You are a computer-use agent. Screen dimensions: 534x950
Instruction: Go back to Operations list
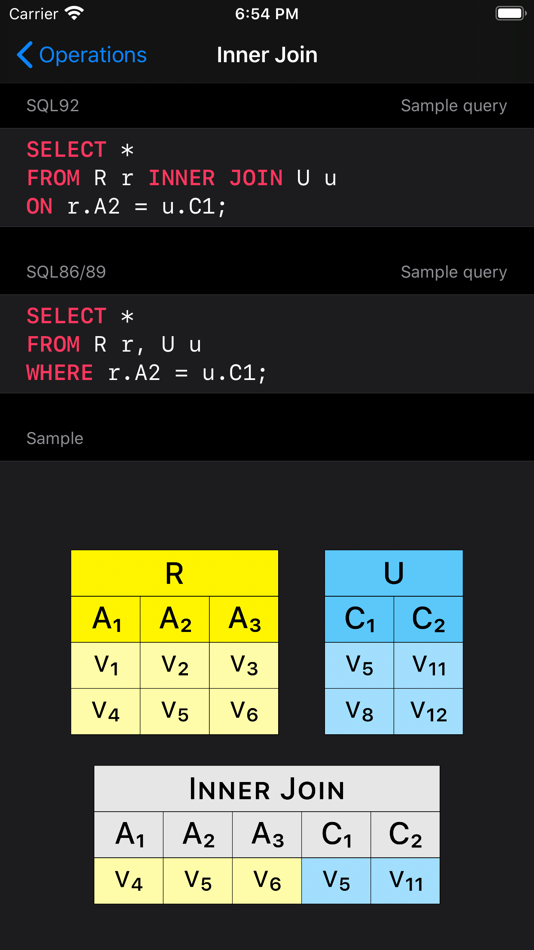pyautogui.click(x=82, y=55)
